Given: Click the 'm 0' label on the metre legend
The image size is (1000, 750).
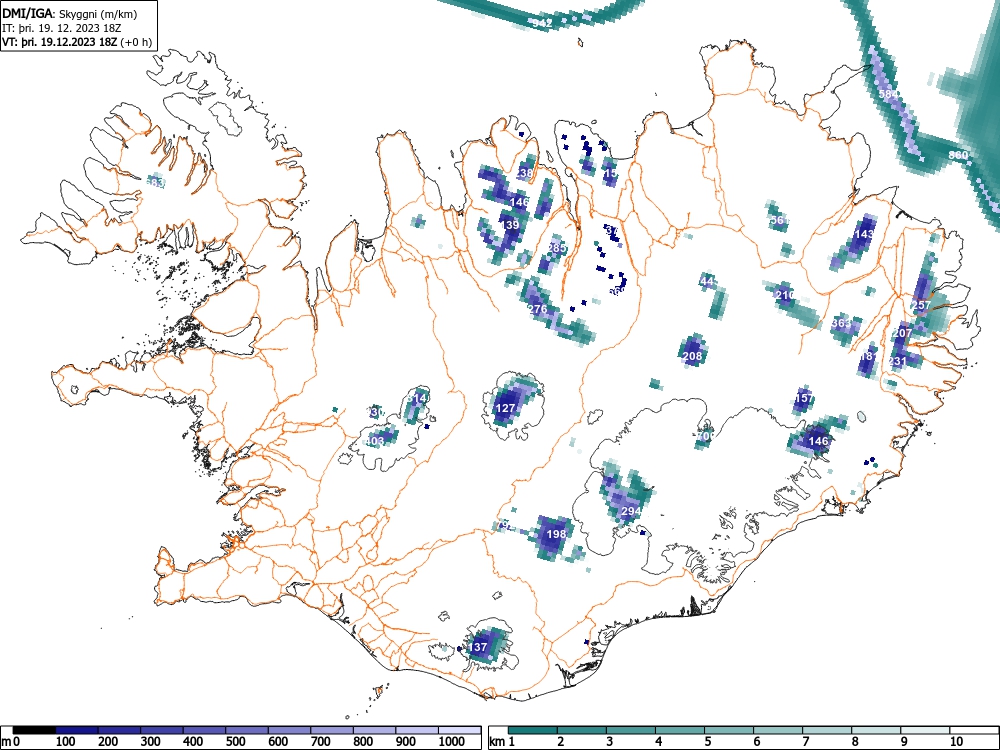Looking at the screenshot, I should (10, 742).
